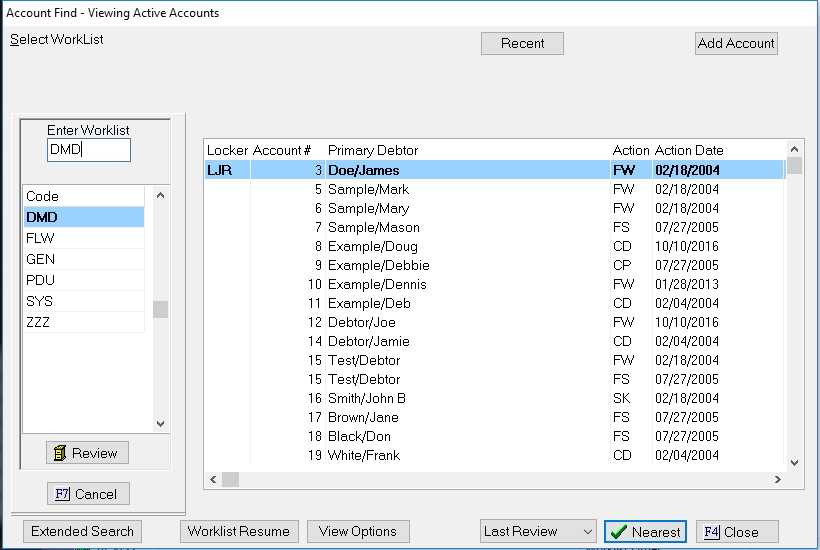820x550 pixels.
Task: Click the Review button with book icon
Action: (x=87, y=453)
